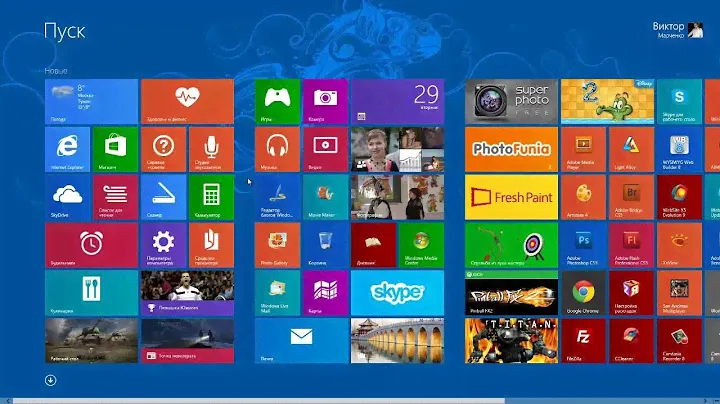Viewport: 720px width, 404px height.
Task: Open the Calendar tile showing 29
Action: 397,100
